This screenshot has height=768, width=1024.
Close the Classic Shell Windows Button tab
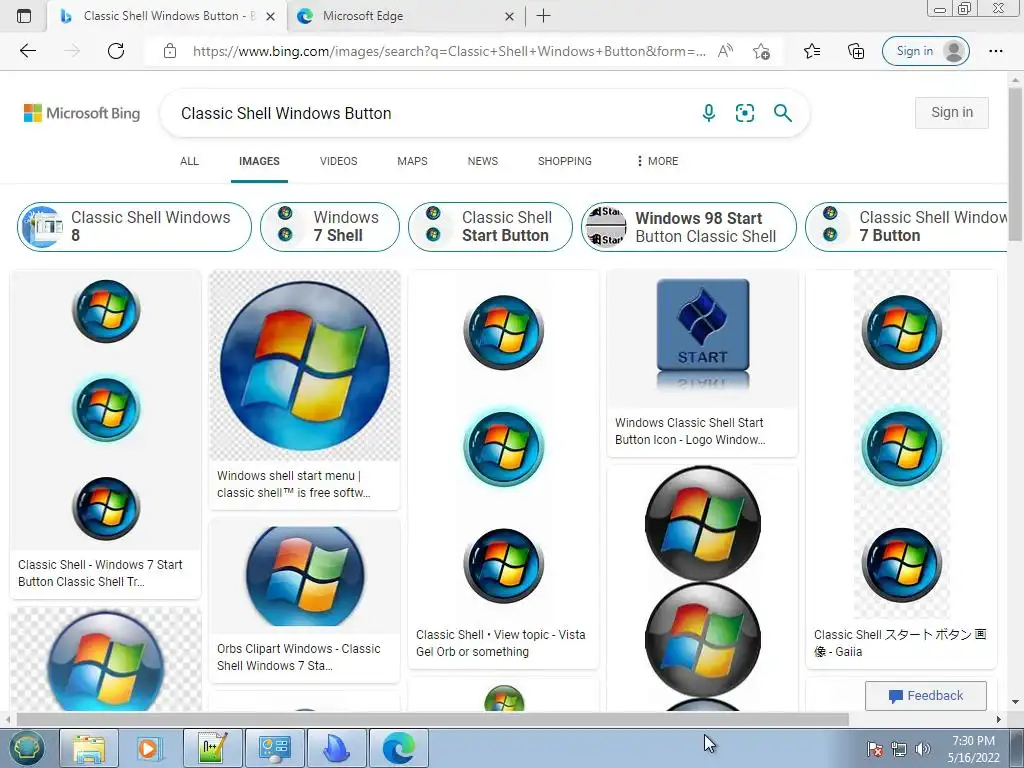pos(270,16)
